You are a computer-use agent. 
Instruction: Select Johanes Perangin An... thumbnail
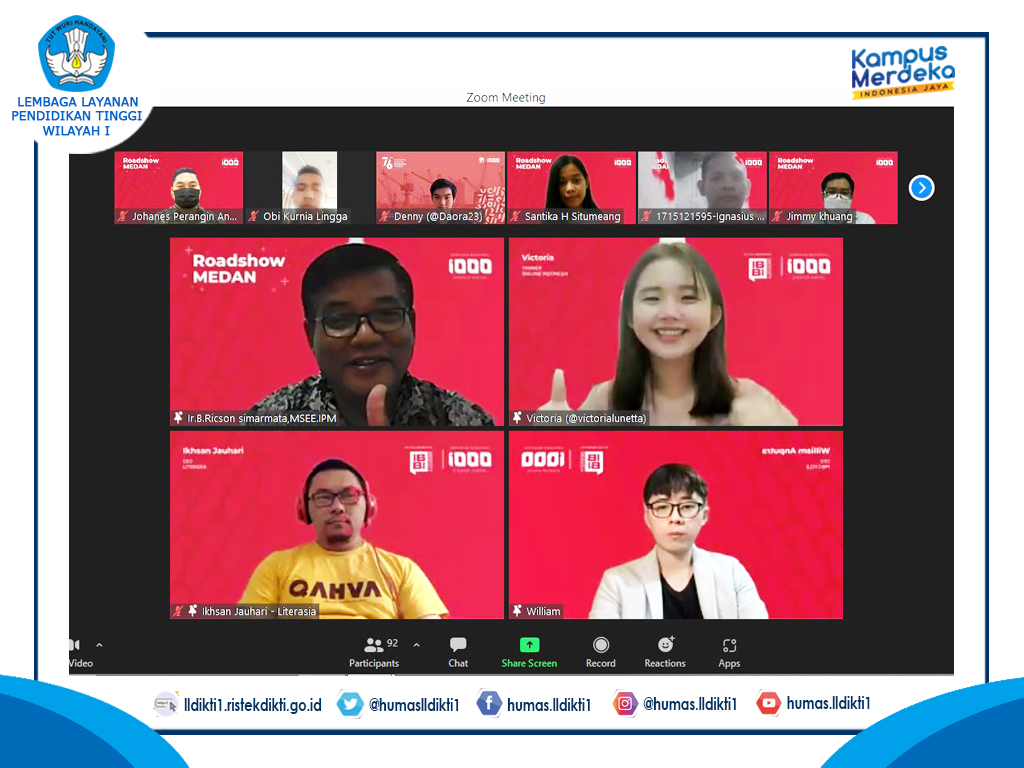click(x=179, y=188)
